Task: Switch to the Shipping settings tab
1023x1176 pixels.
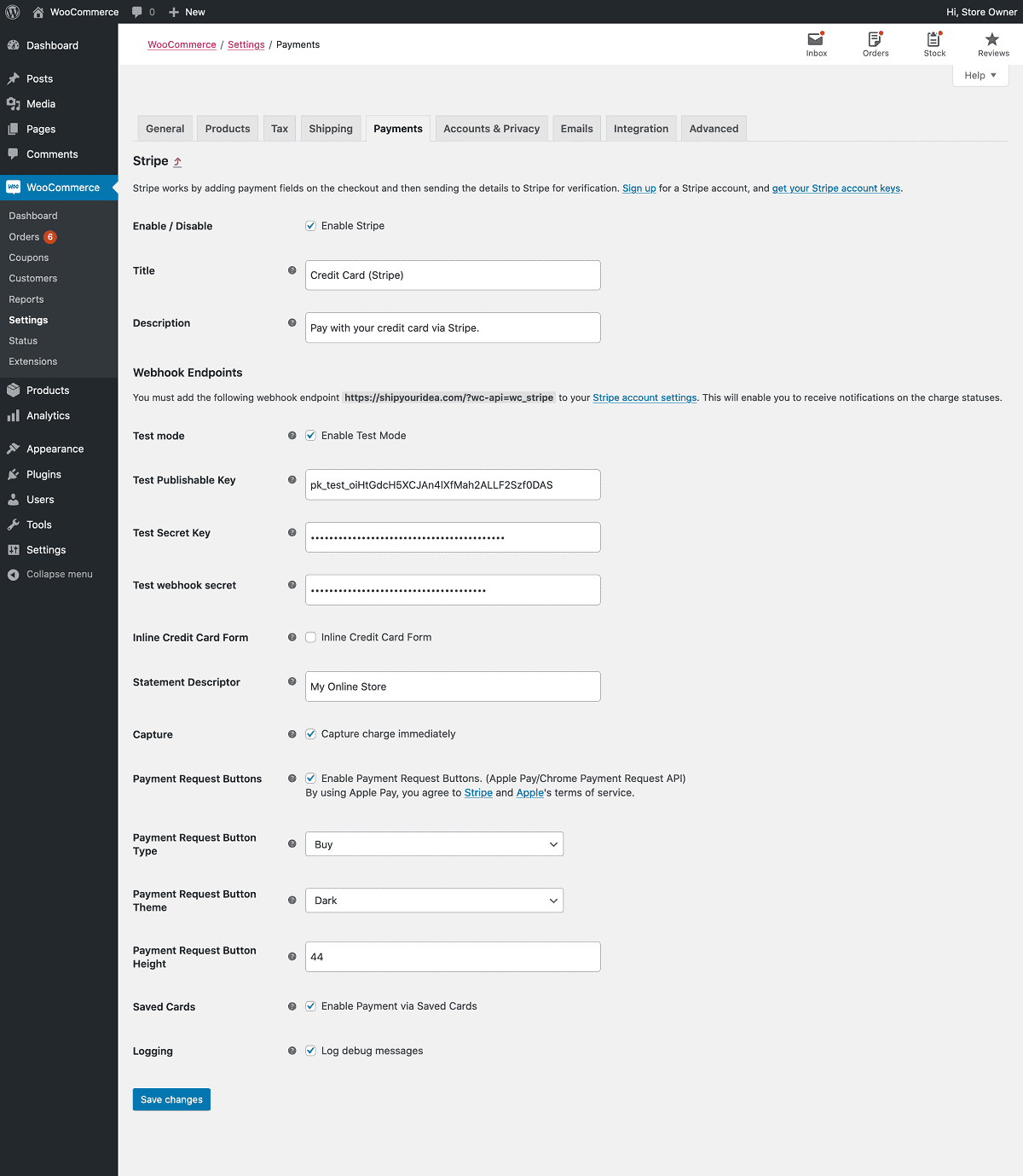Action: 331,128
